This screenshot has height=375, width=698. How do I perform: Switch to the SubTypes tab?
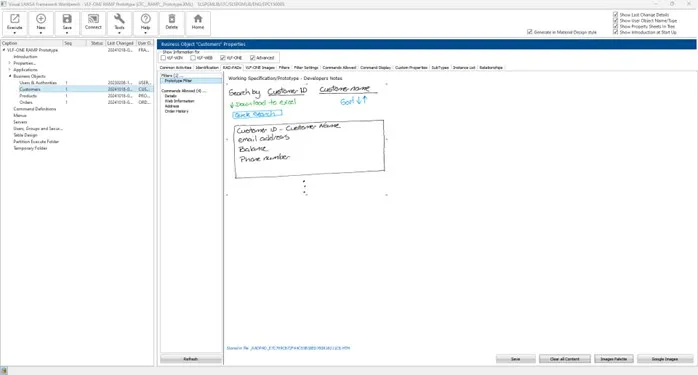pyautogui.click(x=440, y=68)
